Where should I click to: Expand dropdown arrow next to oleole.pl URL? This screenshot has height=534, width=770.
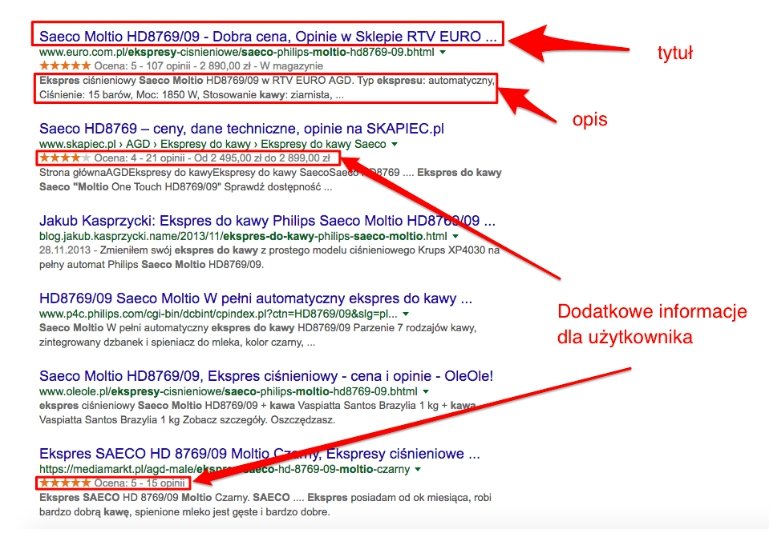tap(426, 392)
